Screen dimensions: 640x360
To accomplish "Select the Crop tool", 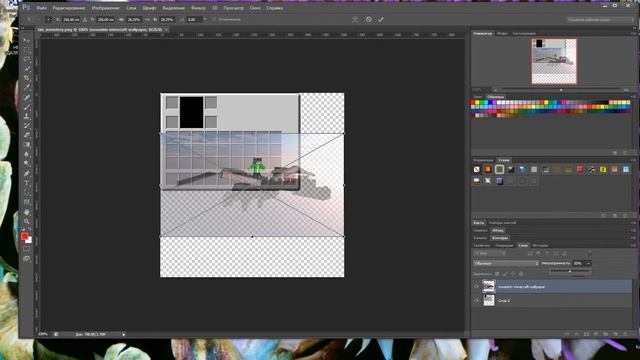I will pyautogui.click(x=27, y=78).
